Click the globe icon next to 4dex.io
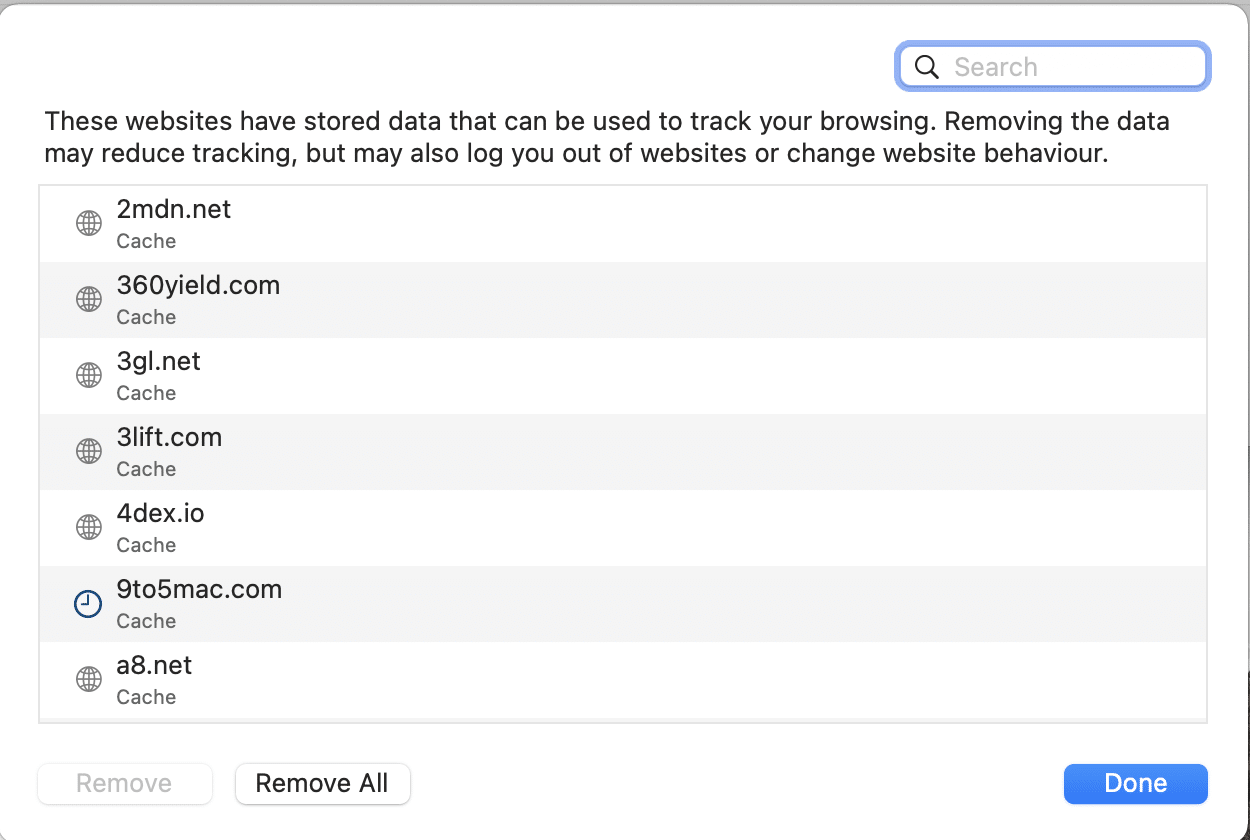Viewport: 1250px width, 840px height. pyautogui.click(x=89, y=527)
